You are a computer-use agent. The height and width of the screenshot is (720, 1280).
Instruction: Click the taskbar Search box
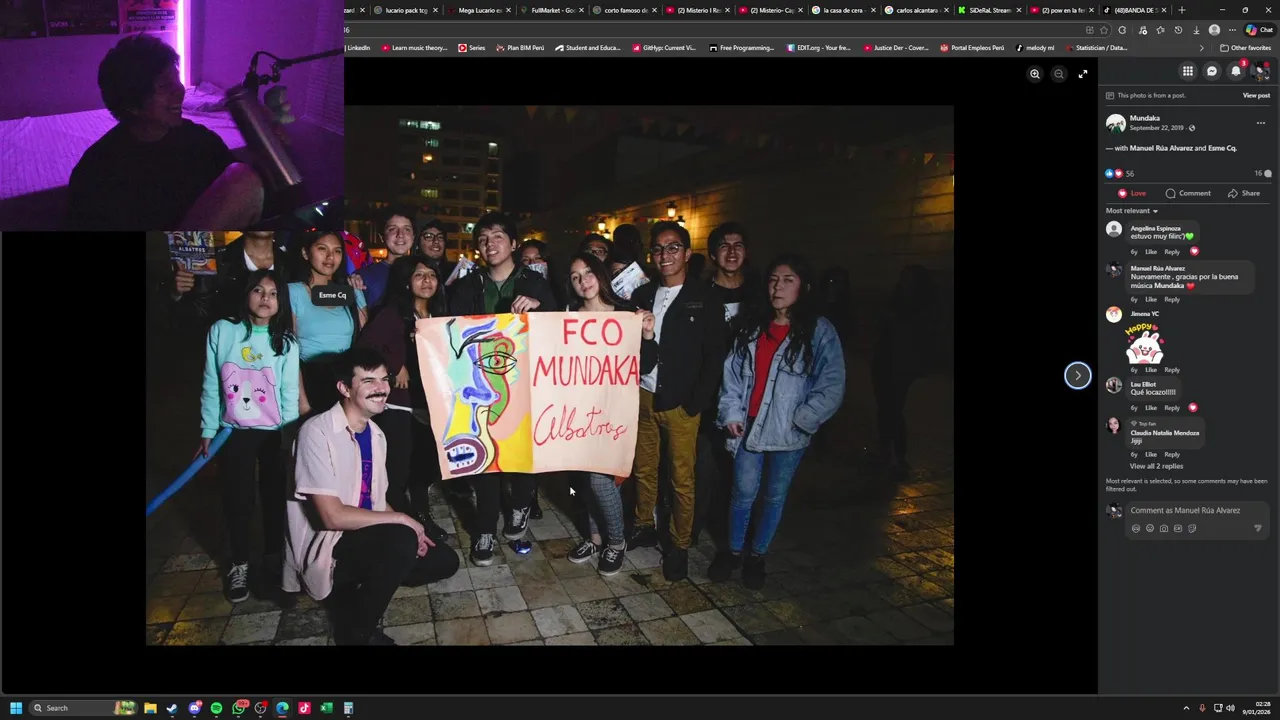[83, 708]
